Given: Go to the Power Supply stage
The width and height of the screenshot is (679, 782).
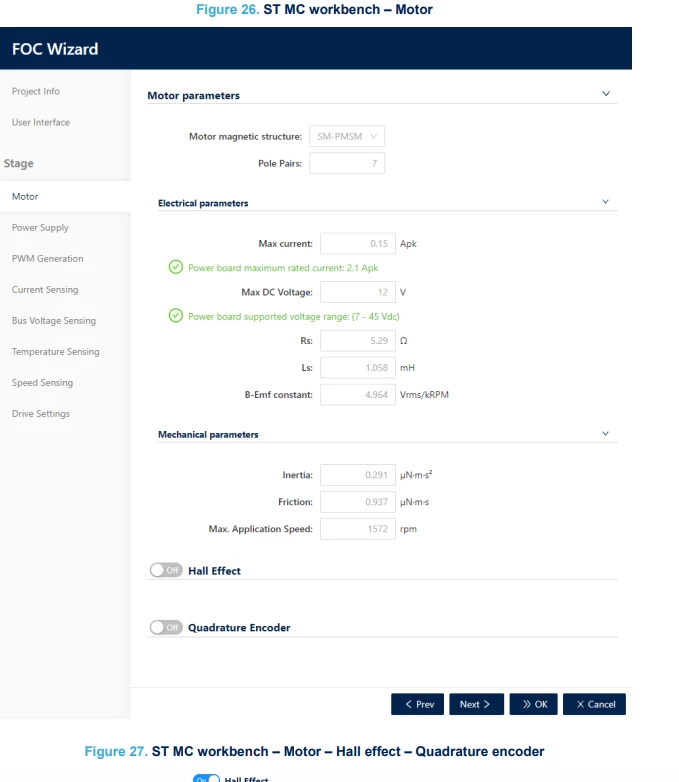Looking at the screenshot, I should tap(40, 227).
